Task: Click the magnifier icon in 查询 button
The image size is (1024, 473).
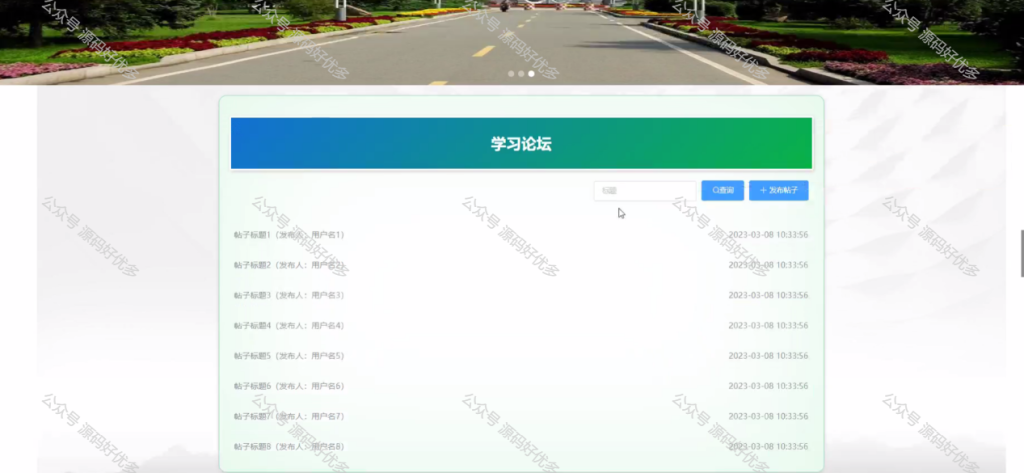Action: [x=715, y=190]
